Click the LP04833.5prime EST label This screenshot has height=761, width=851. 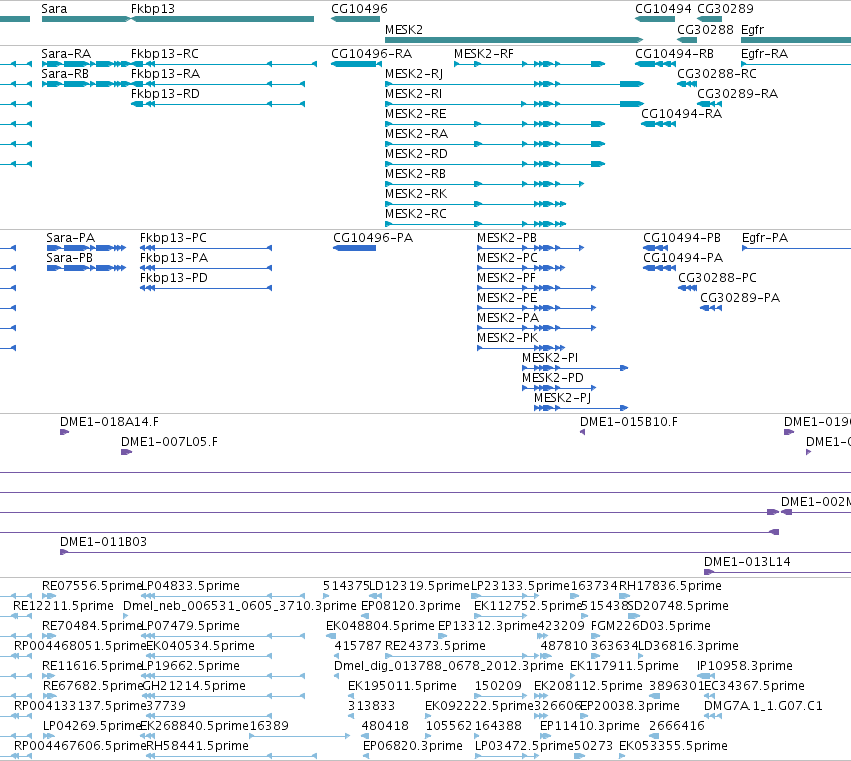pyautogui.click(x=190, y=586)
